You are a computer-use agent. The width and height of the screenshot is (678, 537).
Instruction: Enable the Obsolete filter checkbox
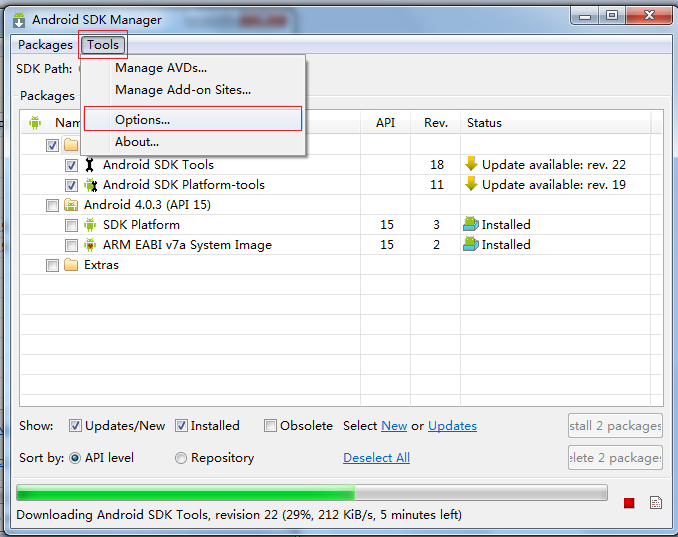(270, 426)
